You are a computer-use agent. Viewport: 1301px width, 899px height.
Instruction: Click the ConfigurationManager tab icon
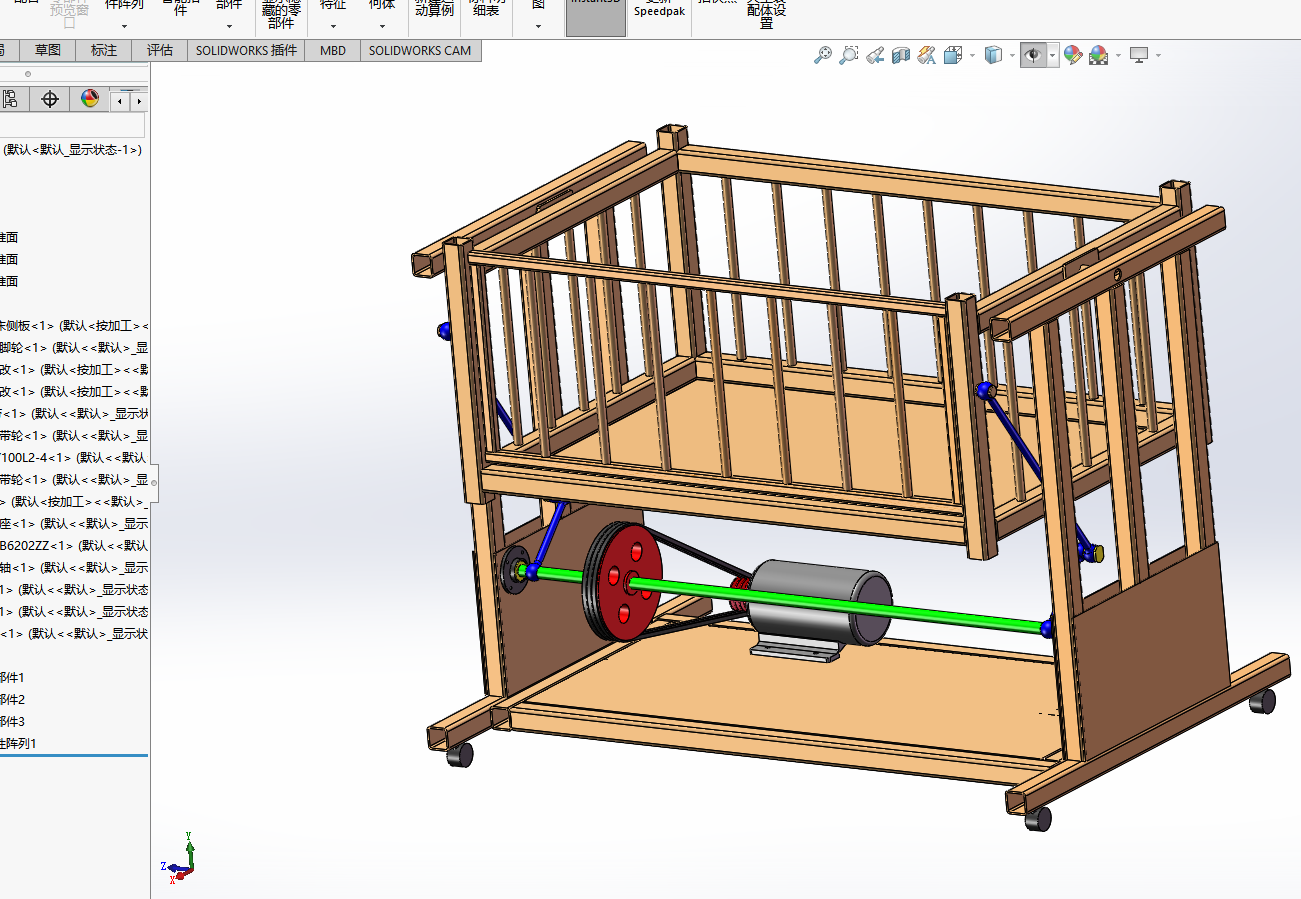pos(10,99)
